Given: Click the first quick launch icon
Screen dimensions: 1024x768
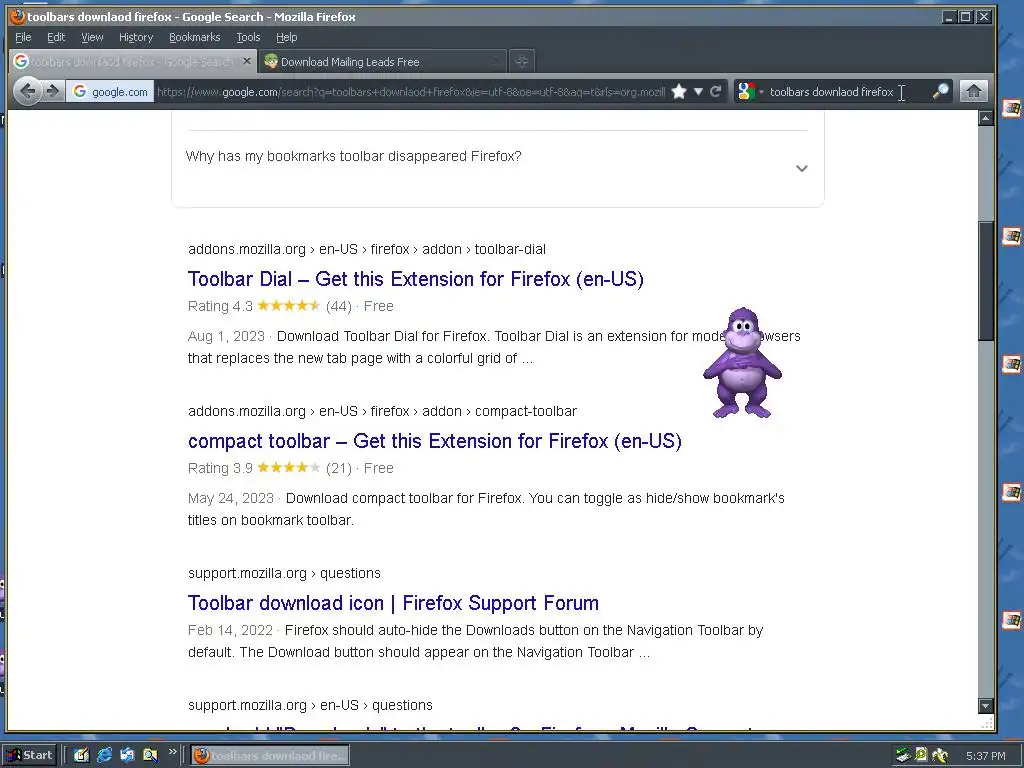Looking at the screenshot, I should click(x=81, y=755).
